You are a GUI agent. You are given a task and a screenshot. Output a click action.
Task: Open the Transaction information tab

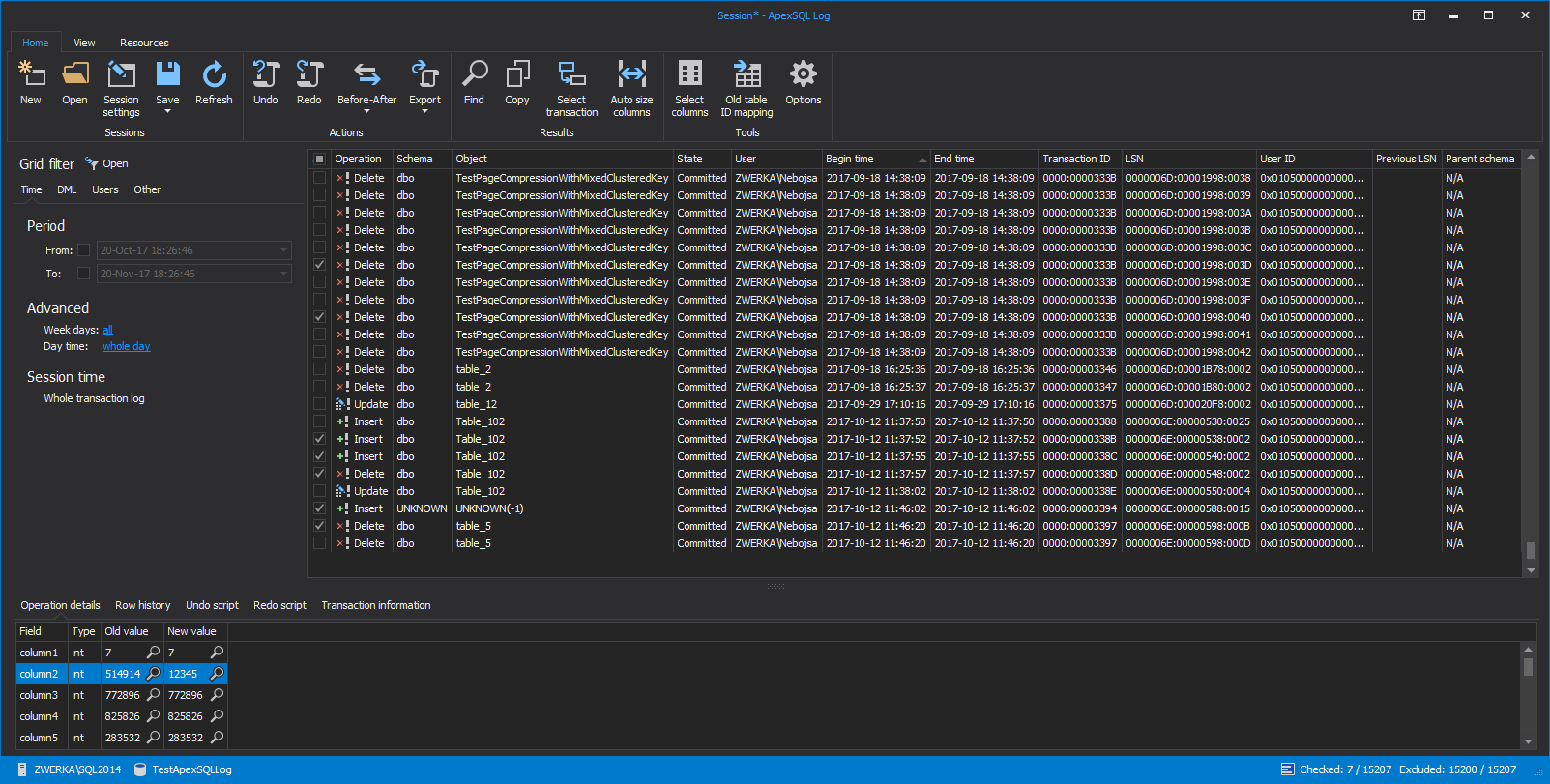[x=376, y=605]
